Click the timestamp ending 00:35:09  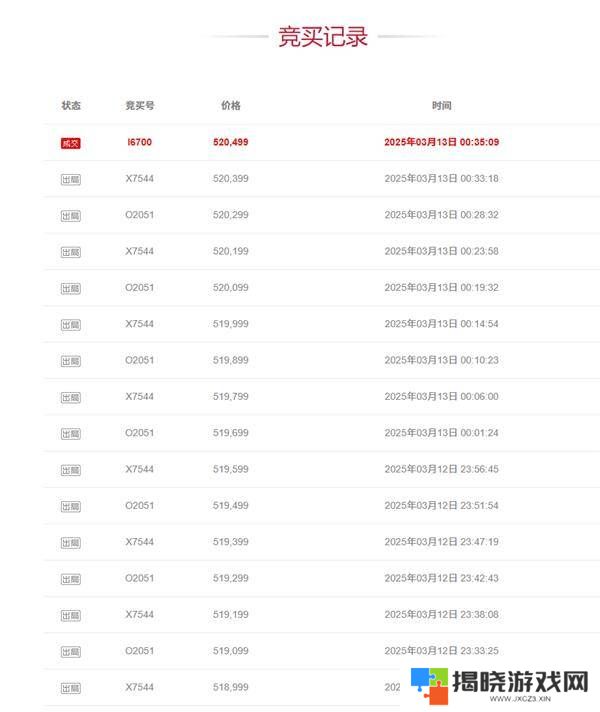click(441, 142)
